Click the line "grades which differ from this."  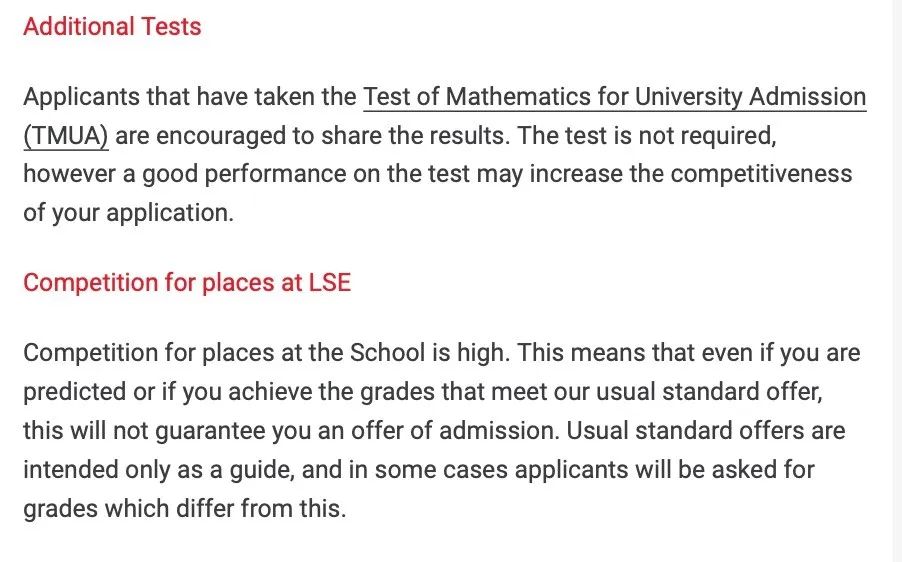pos(184,508)
